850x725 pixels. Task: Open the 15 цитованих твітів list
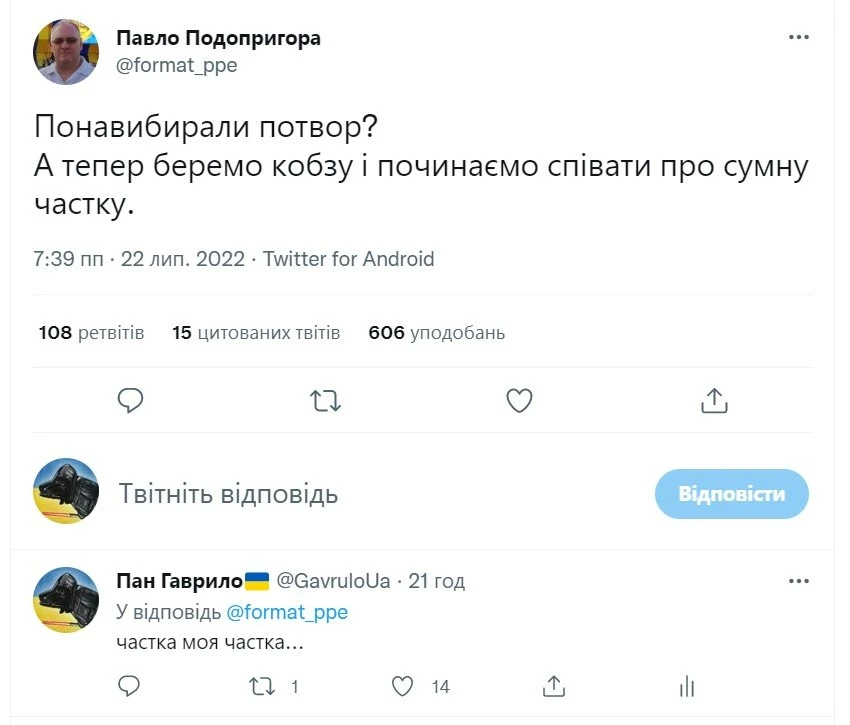pyautogui.click(x=256, y=333)
